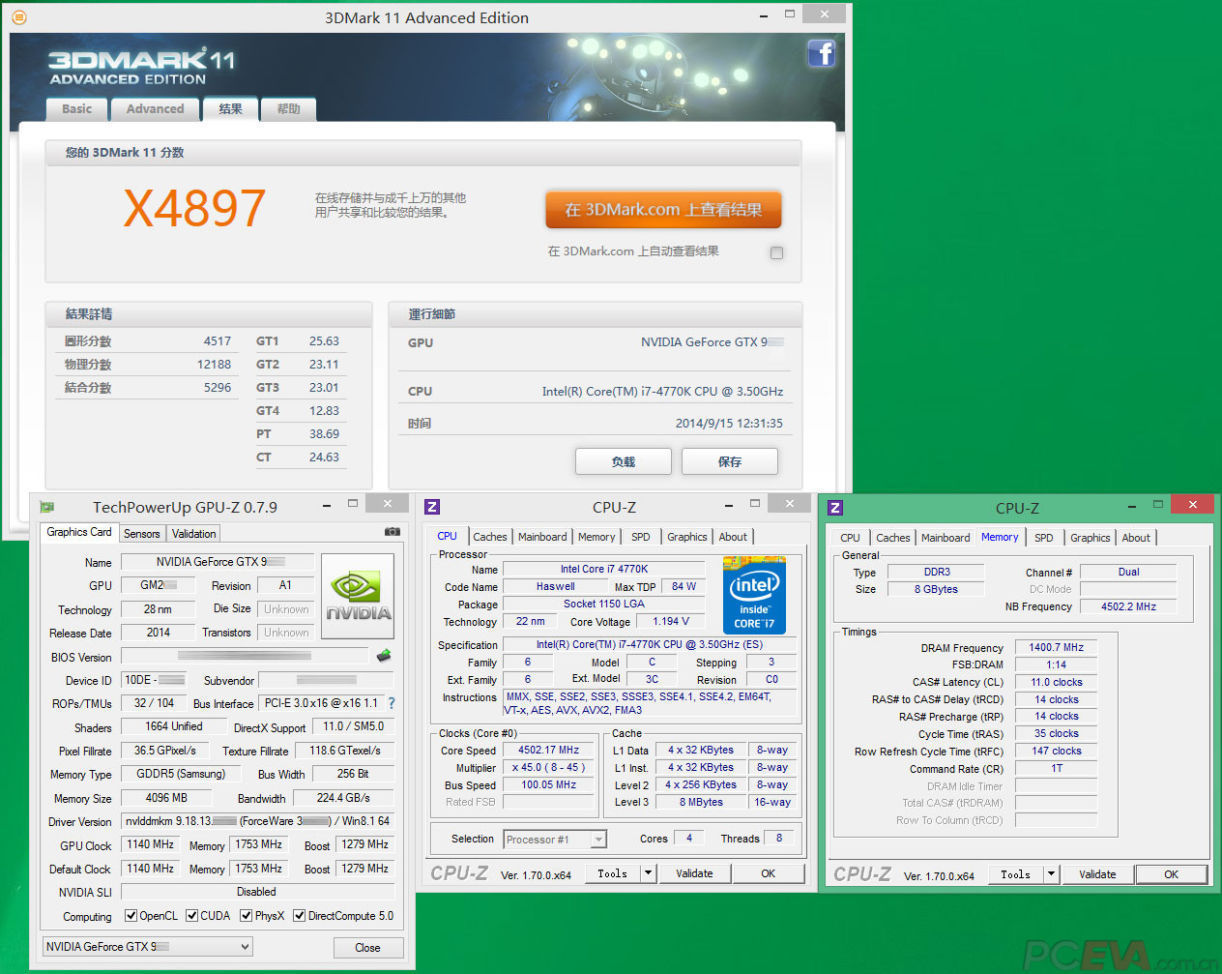Open the Validation tab in GPU-Z
1222x974 pixels.
tap(194, 533)
